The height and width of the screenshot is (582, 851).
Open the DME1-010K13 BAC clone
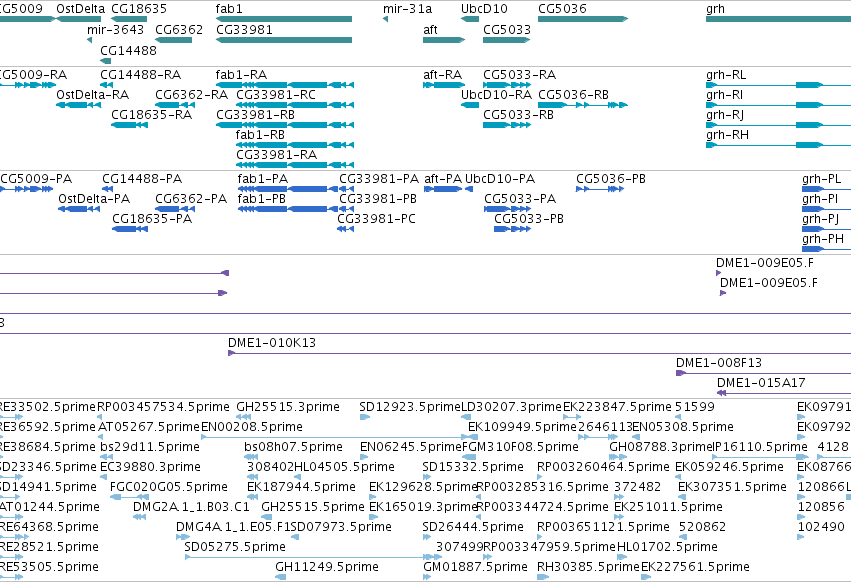tap(539, 353)
